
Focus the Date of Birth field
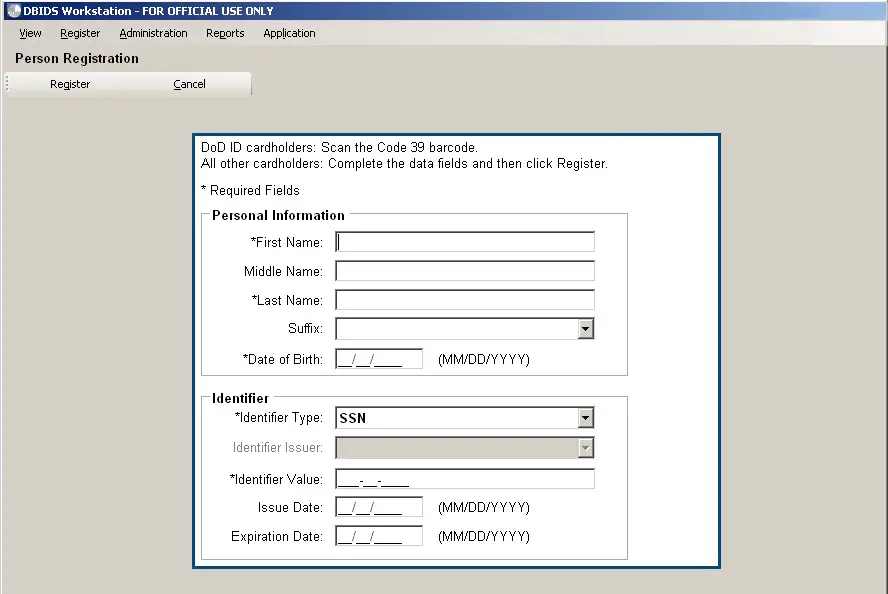point(378,358)
